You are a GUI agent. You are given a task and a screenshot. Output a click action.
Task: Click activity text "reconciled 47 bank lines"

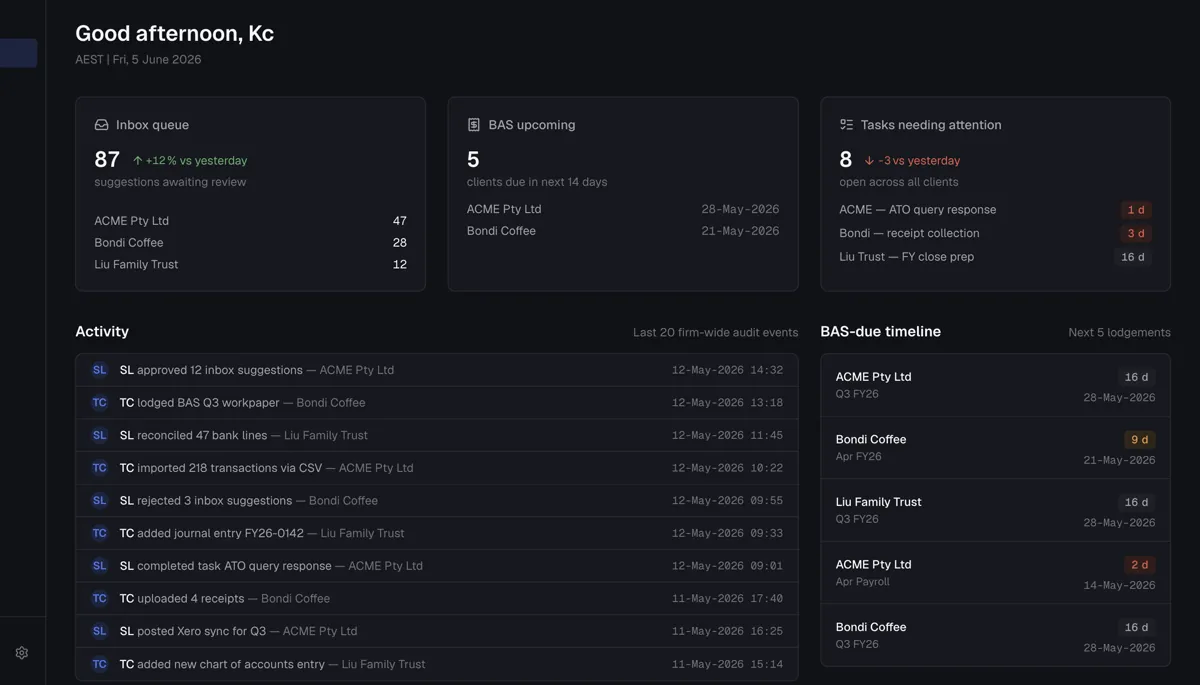click(202, 435)
